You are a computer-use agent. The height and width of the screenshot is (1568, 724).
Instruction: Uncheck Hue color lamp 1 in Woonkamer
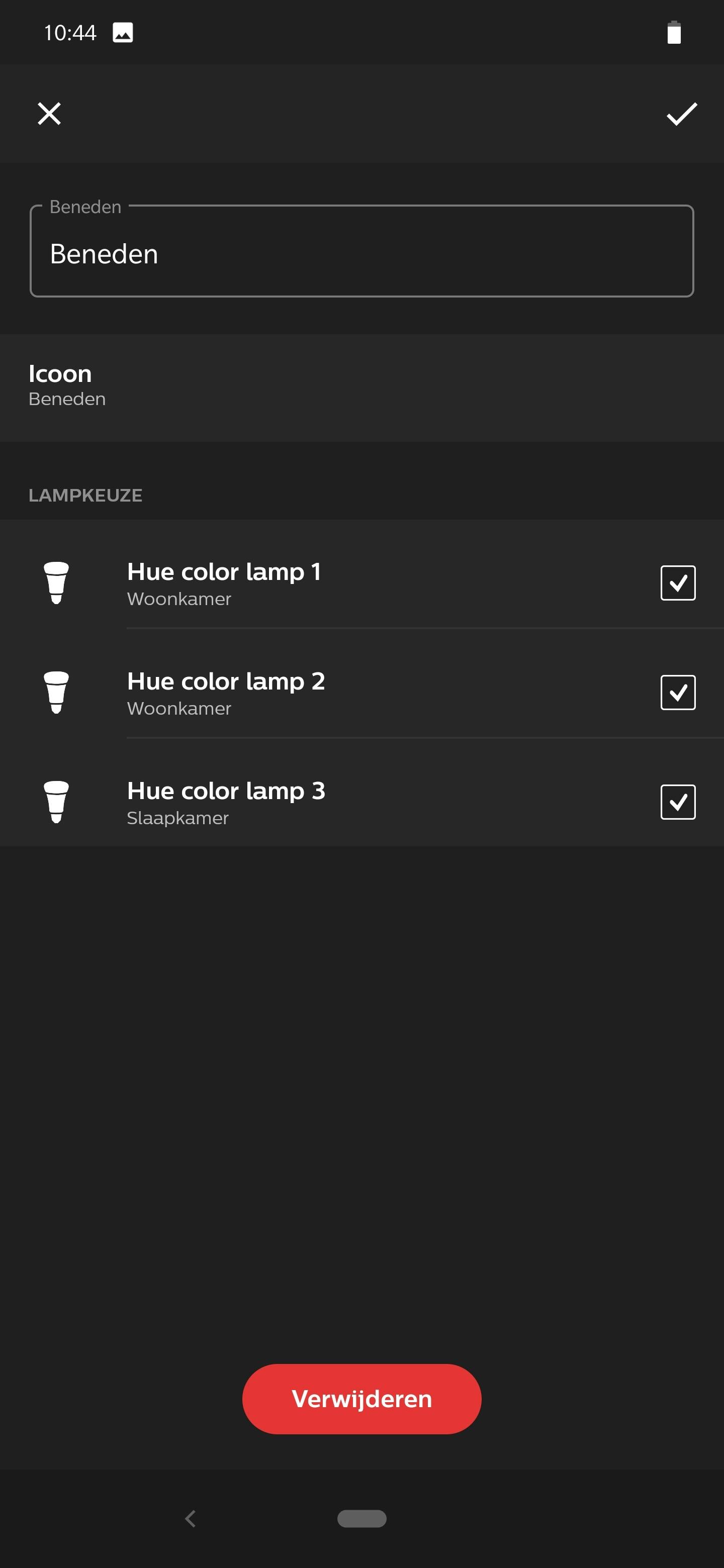(677, 582)
